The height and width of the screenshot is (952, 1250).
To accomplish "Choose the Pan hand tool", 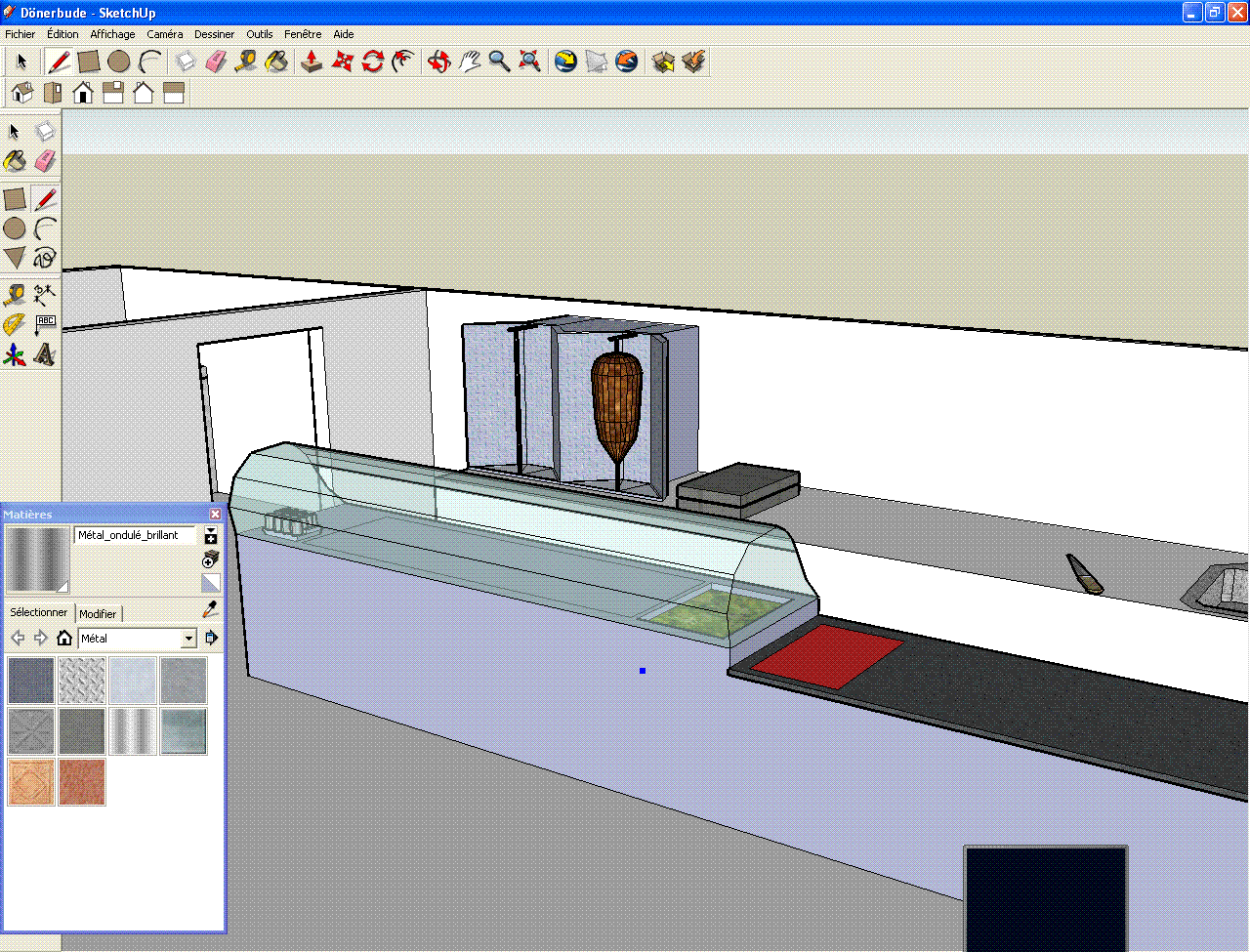I will tap(470, 62).
